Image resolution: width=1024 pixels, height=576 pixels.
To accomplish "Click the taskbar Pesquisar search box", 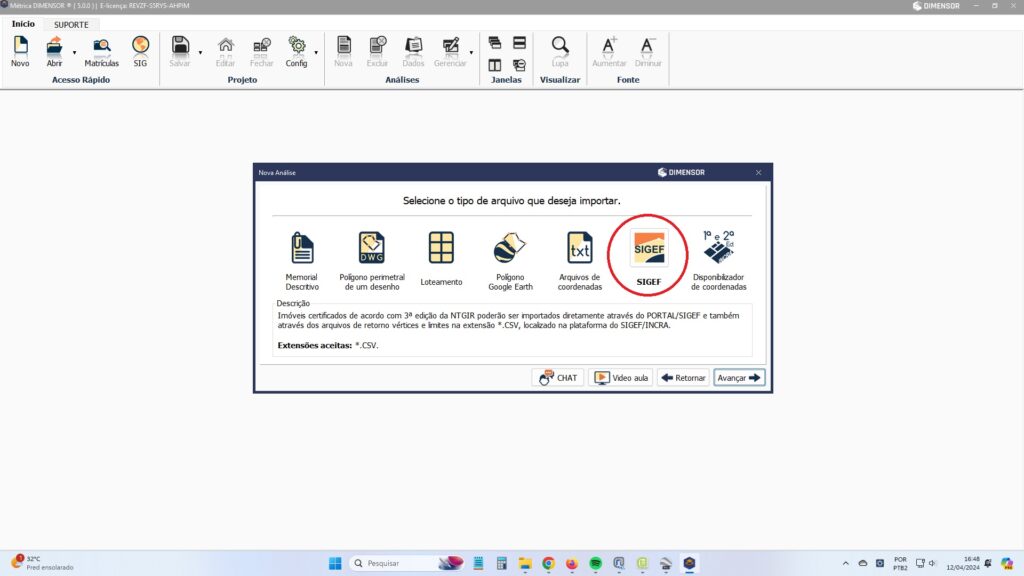I will click(x=408, y=563).
